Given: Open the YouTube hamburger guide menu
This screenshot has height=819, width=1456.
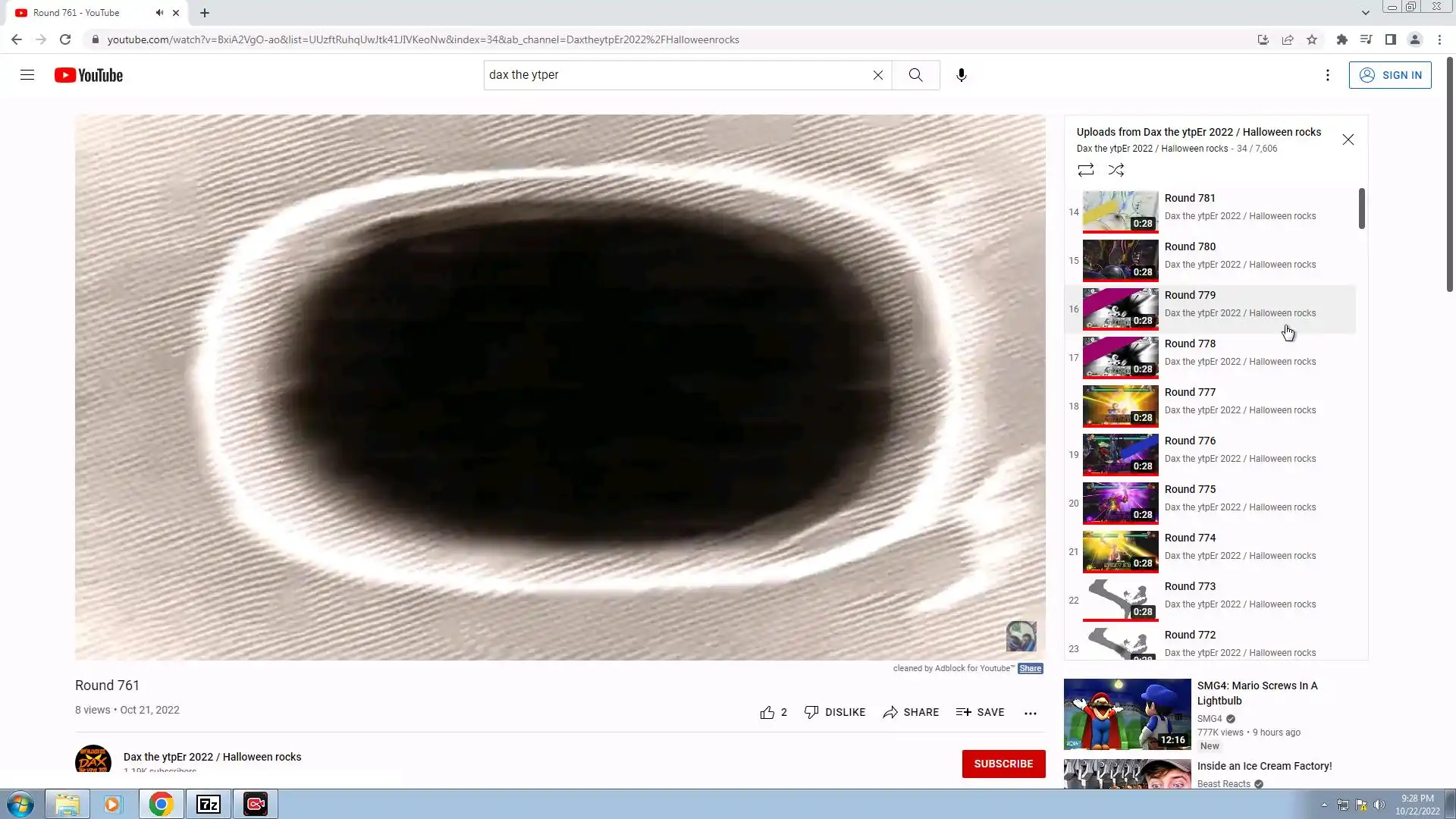Looking at the screenshot, I should tap(27, 75).
